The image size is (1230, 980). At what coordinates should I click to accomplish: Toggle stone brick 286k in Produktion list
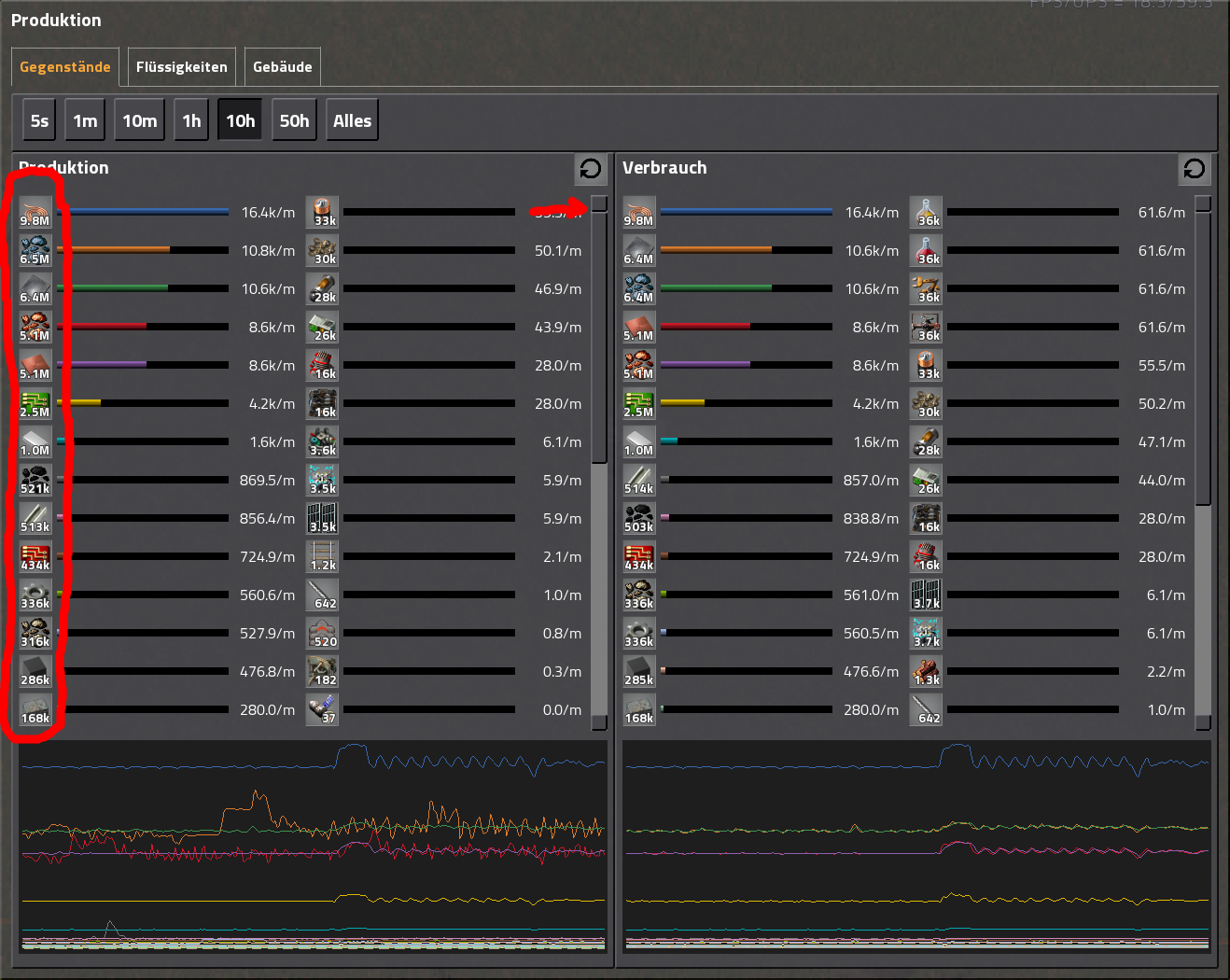click(x=35, y=671)
